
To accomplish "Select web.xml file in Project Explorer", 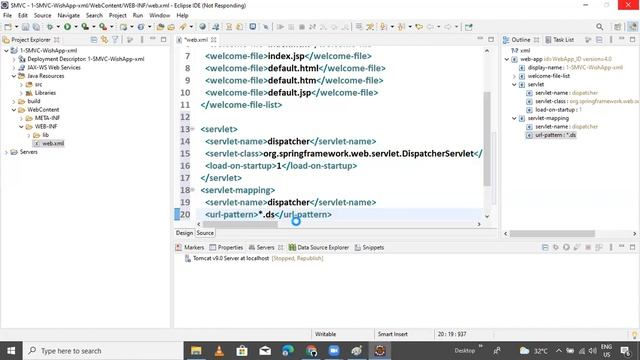I will click(x=53, y=143).
